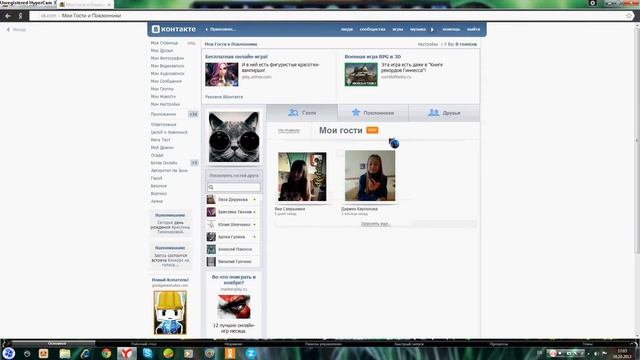Switch to the Поклонники tab
Image resolution: width=640 pixels, height=360 pixels.
tap(373, 113)
